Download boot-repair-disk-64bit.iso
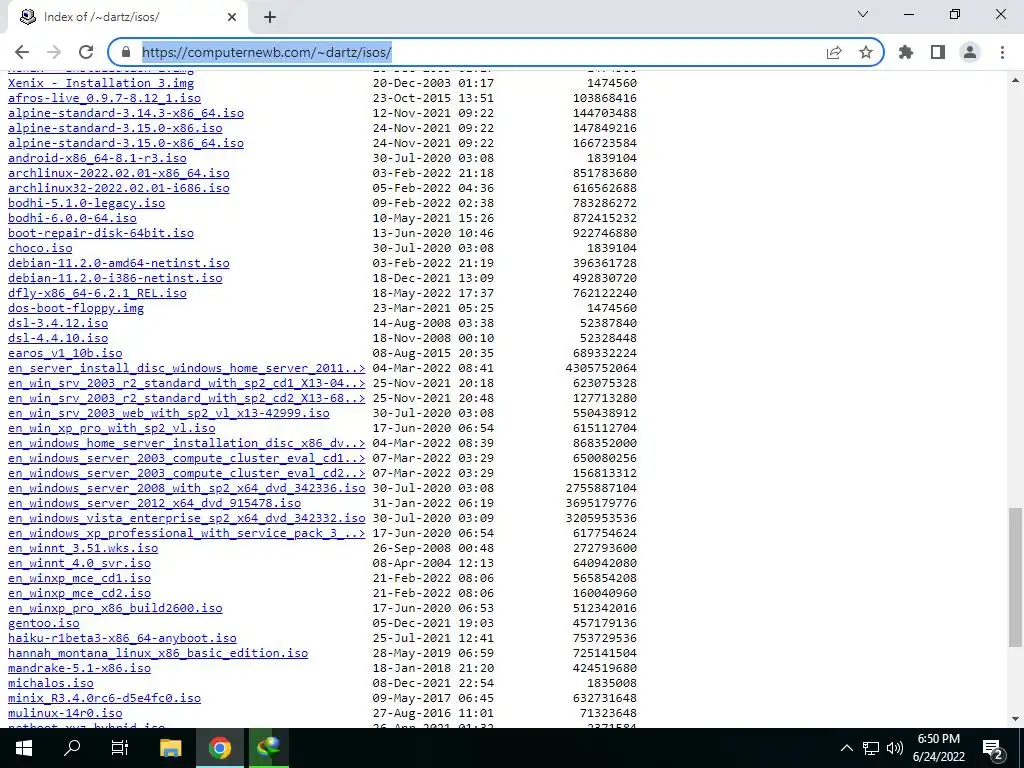Viewport: 1024px width, 768px height. point(101,233)
